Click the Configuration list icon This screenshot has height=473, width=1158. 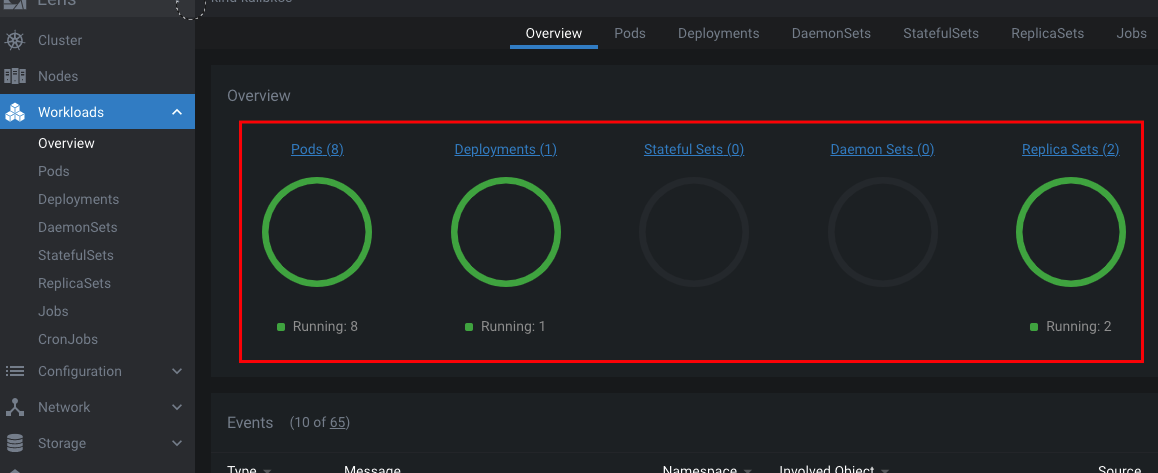(15, 371)
